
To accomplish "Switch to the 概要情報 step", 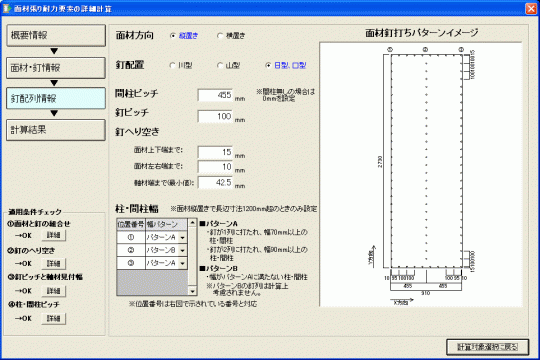I will click(56, 35).
